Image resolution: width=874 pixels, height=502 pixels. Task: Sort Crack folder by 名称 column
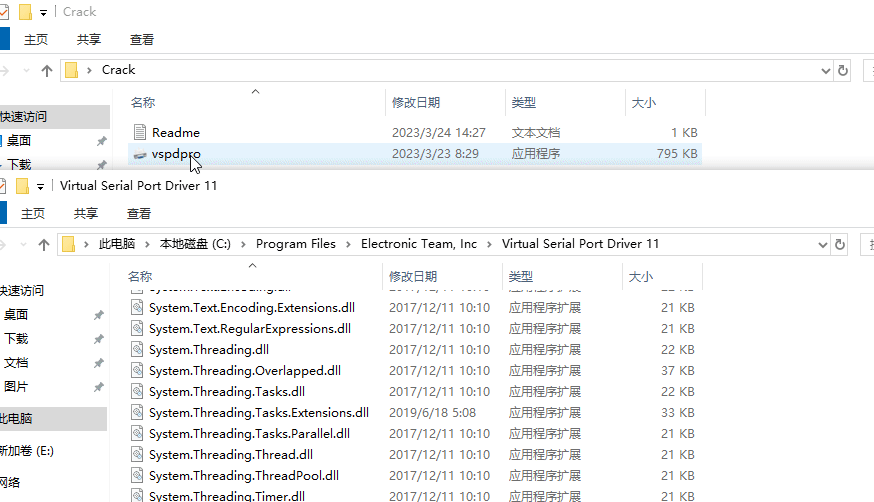(143, 103)
